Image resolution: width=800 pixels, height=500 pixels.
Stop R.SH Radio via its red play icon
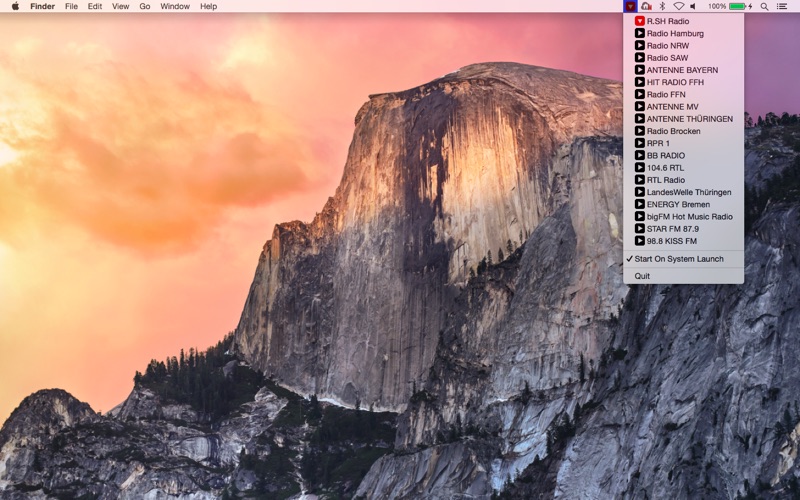639,21
